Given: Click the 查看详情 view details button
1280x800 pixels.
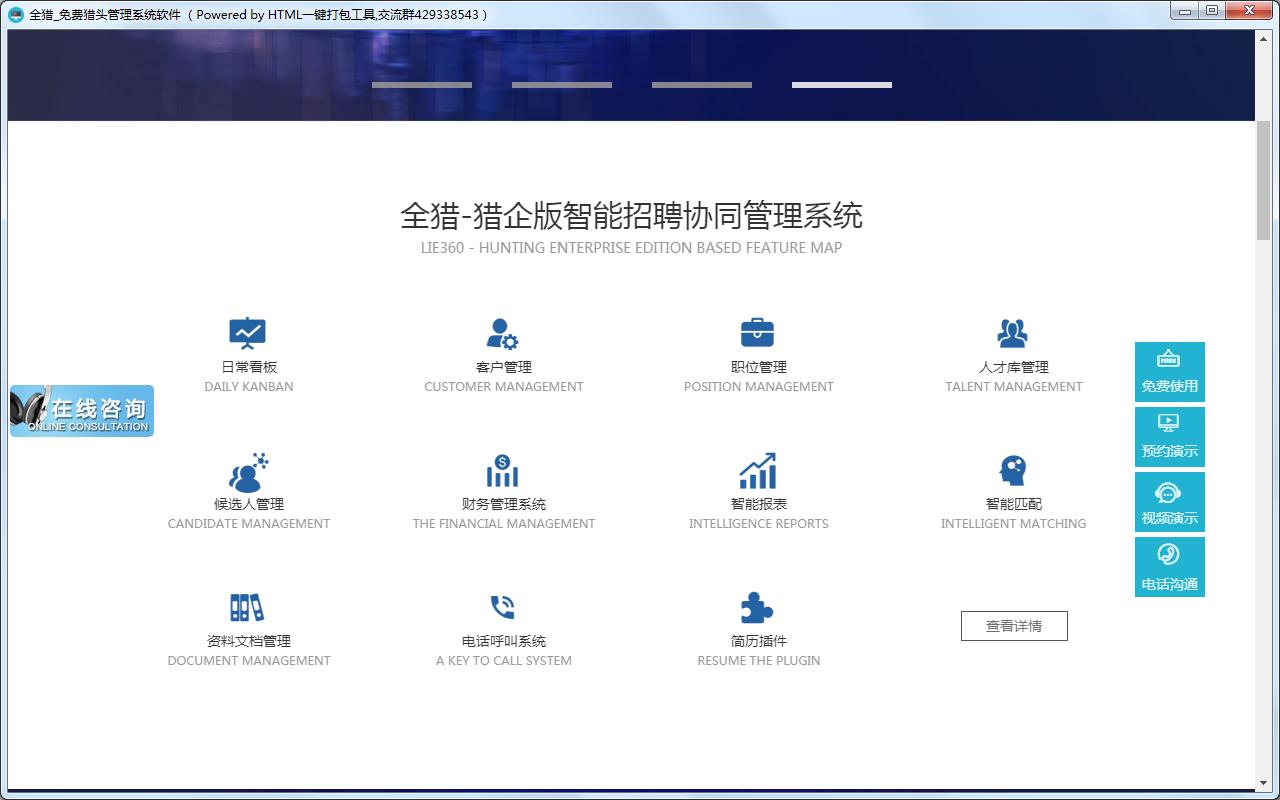Looking at the screenshot, I should coord(1014,626).
